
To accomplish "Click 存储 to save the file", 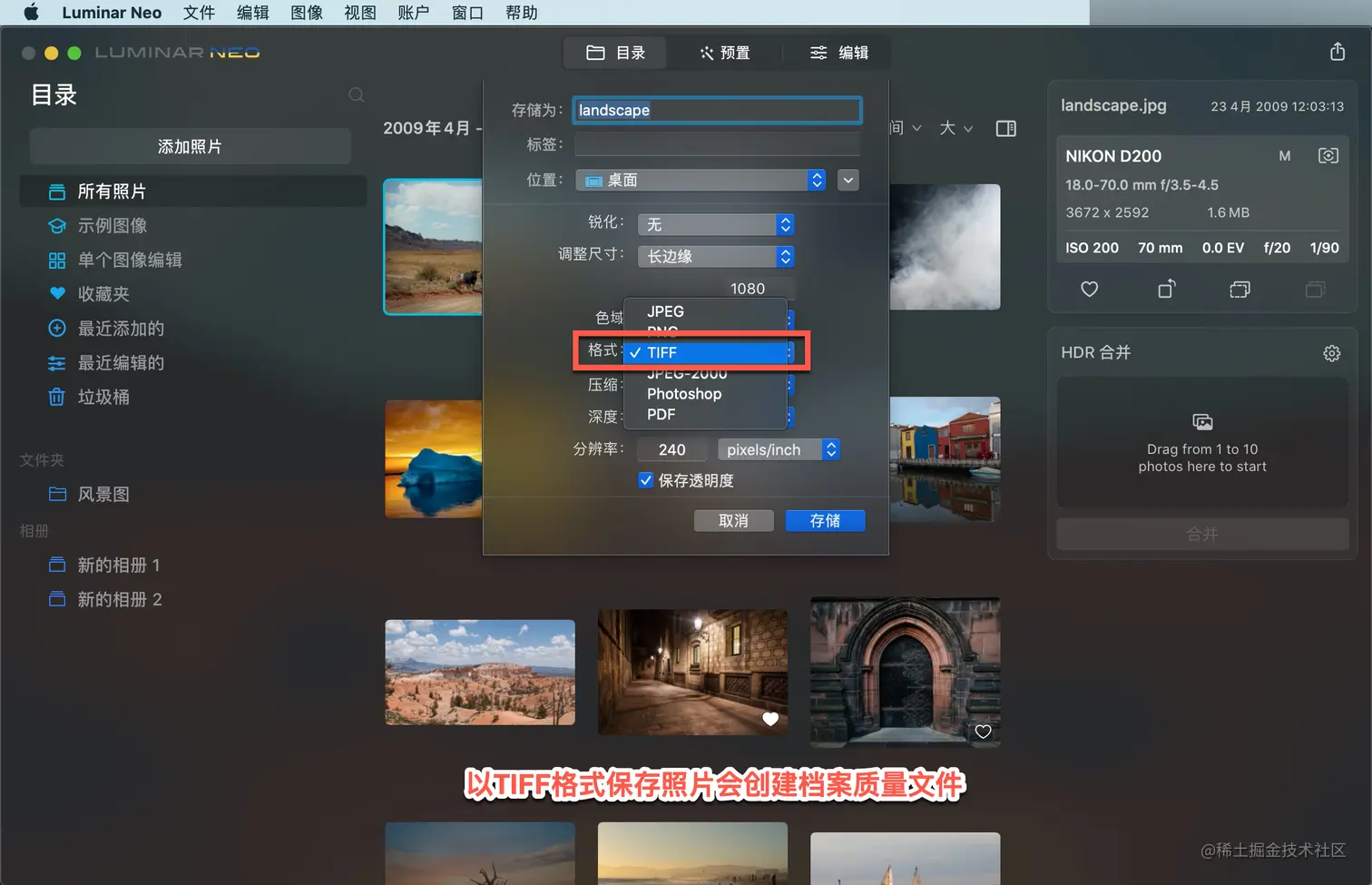I will click(x=825, y=521).
